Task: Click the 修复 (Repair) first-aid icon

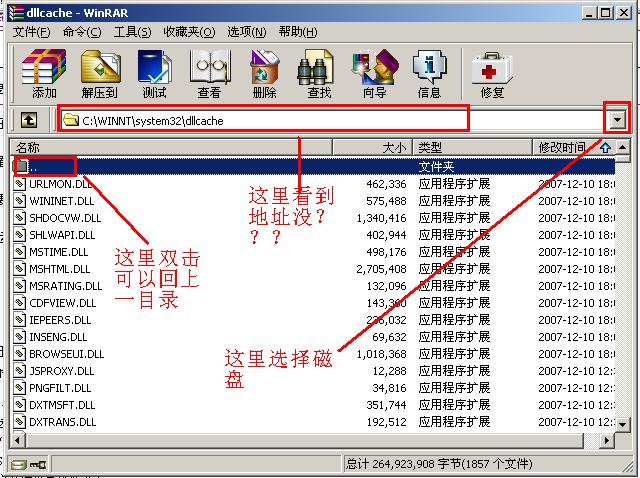Action: [x=492, y=73]
